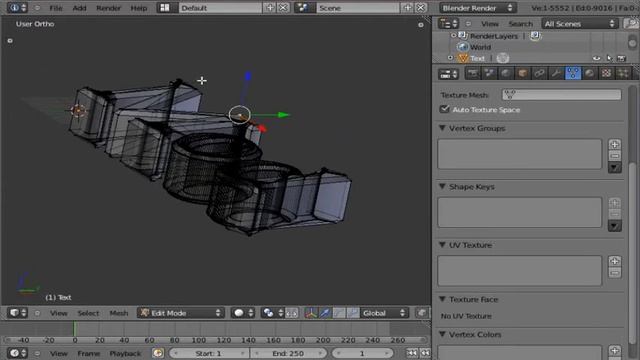The width and height of the screenshot is (640, 360).
Task: Open the Blender Render engine dropdown
Action: click(x=477, y=8)
